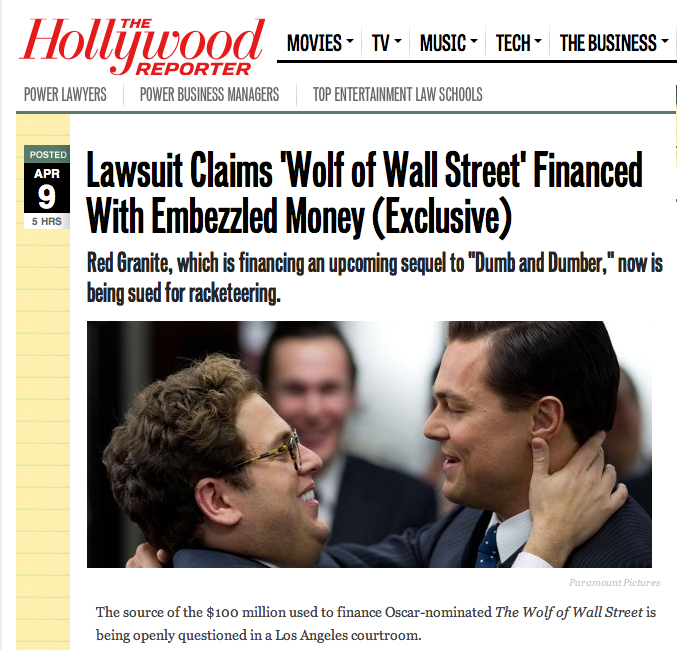
Task: Click the TV dropdown arrow
Action: click(398, 41)
